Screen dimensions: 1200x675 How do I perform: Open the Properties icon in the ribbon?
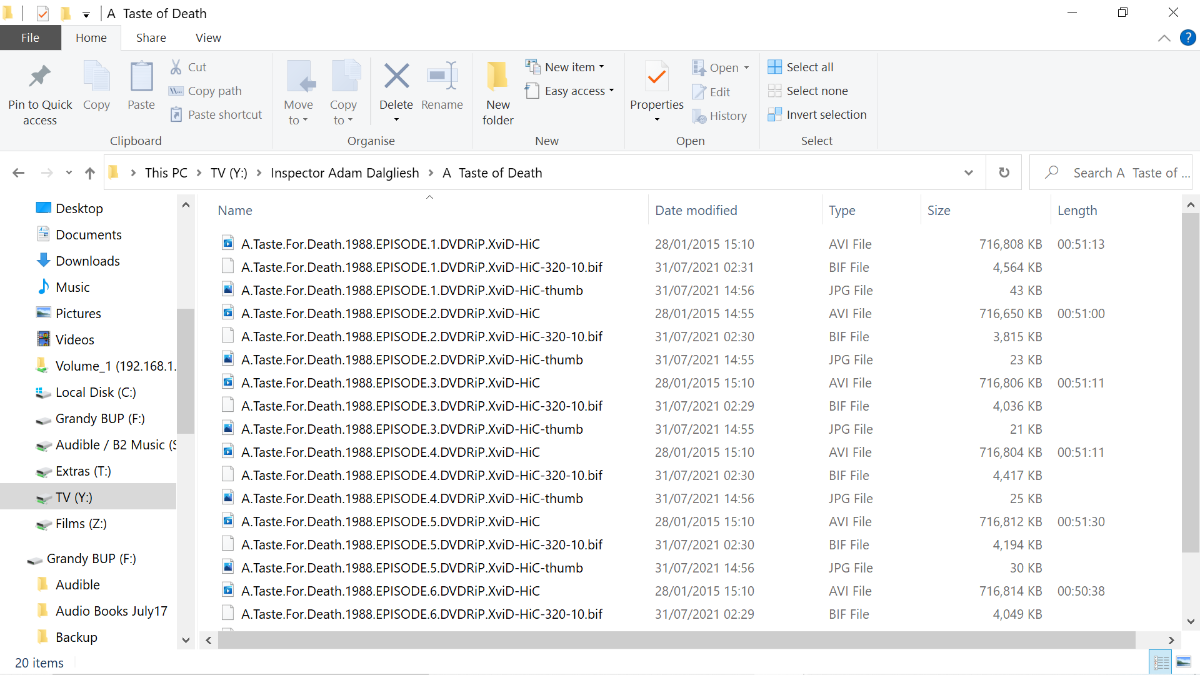pos(657,77)
